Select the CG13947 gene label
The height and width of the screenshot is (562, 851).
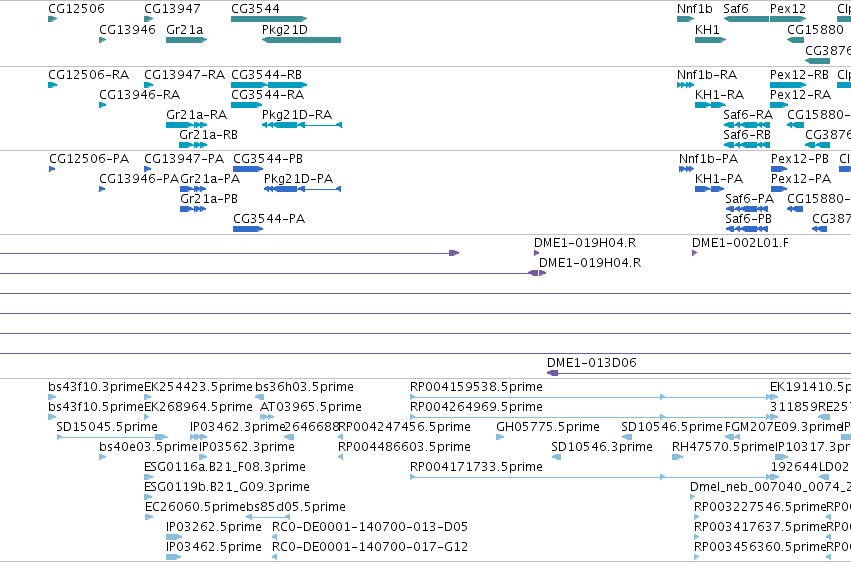coord(172,9)
